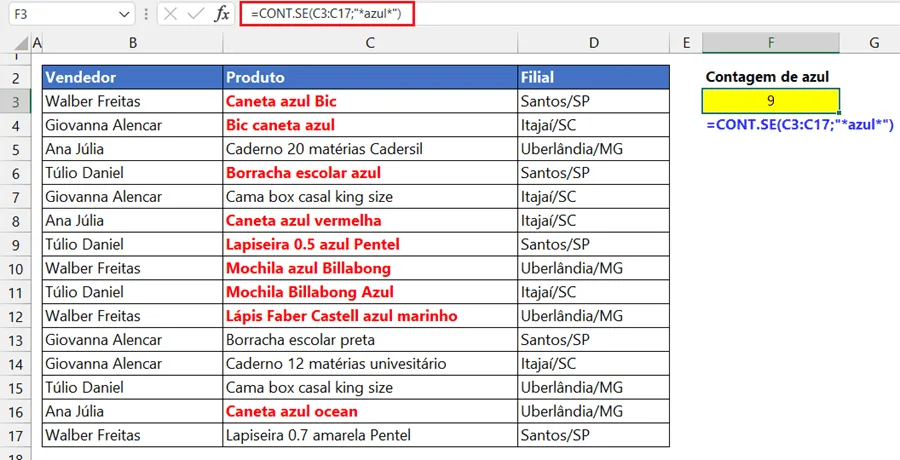900x460 pixels.
Task: Click the Insert Function fx icon
Action: [222, 14]
